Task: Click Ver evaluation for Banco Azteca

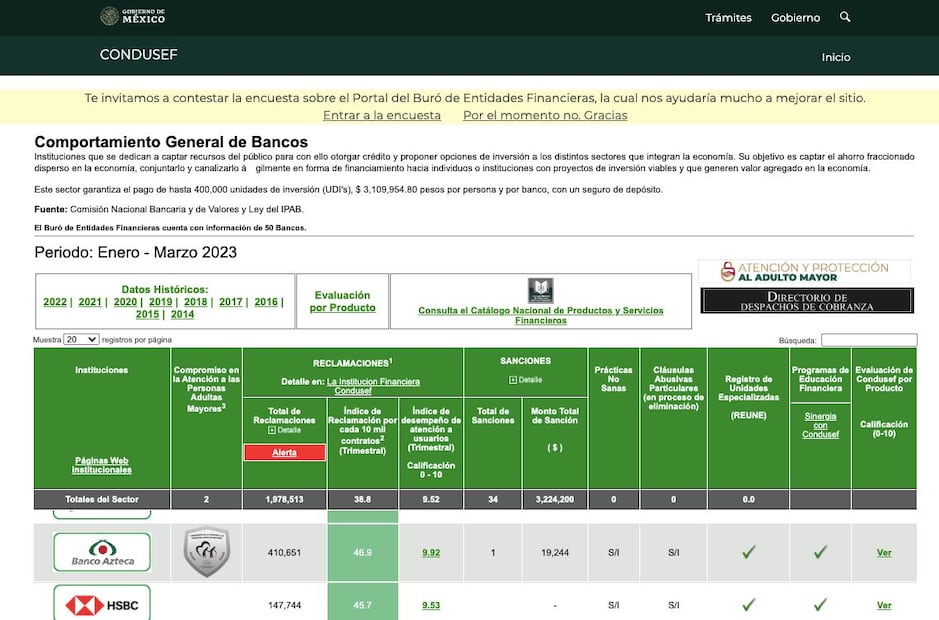Action: (884, 553)
